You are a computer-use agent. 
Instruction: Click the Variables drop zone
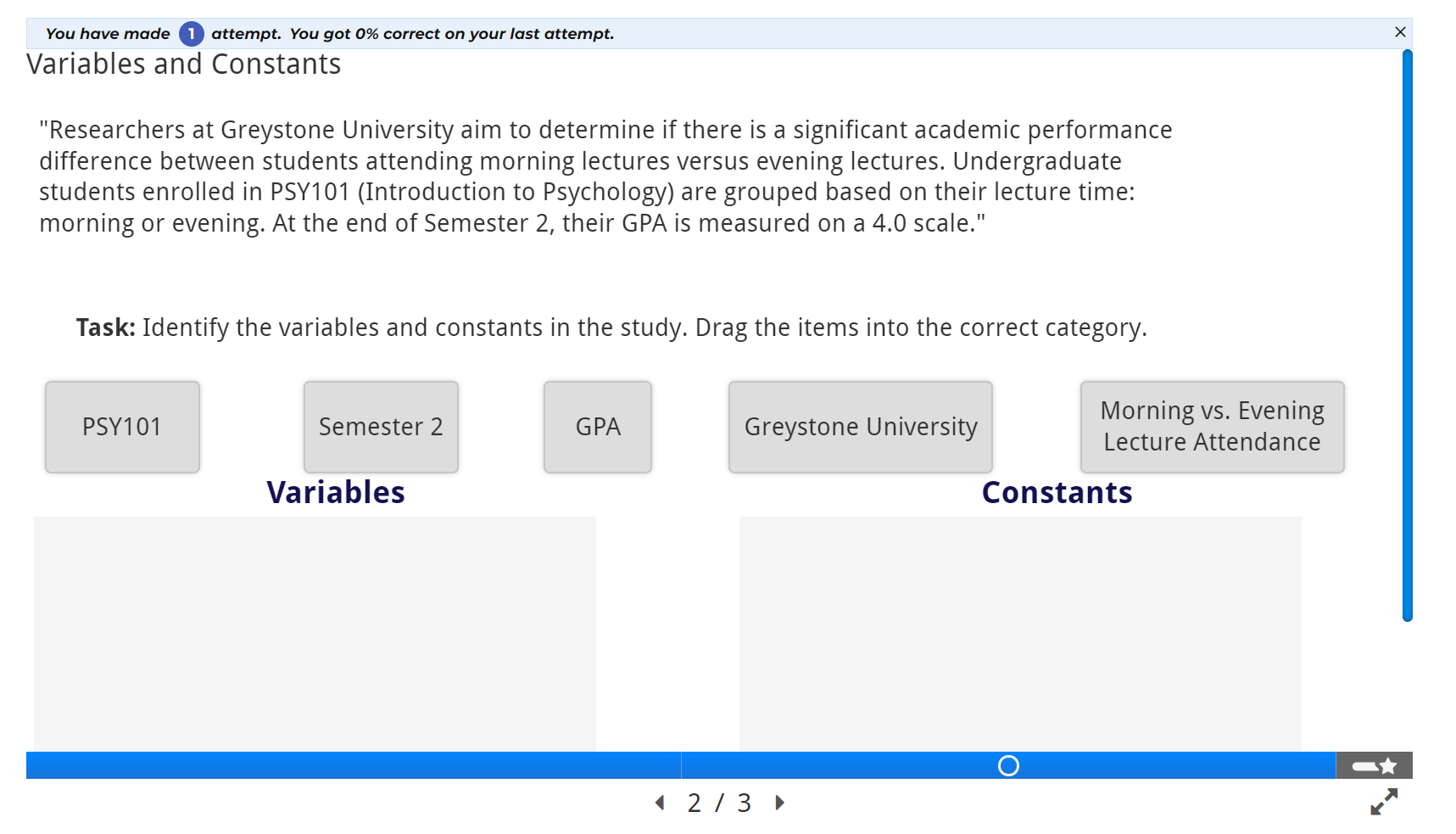tap(315, 634)
